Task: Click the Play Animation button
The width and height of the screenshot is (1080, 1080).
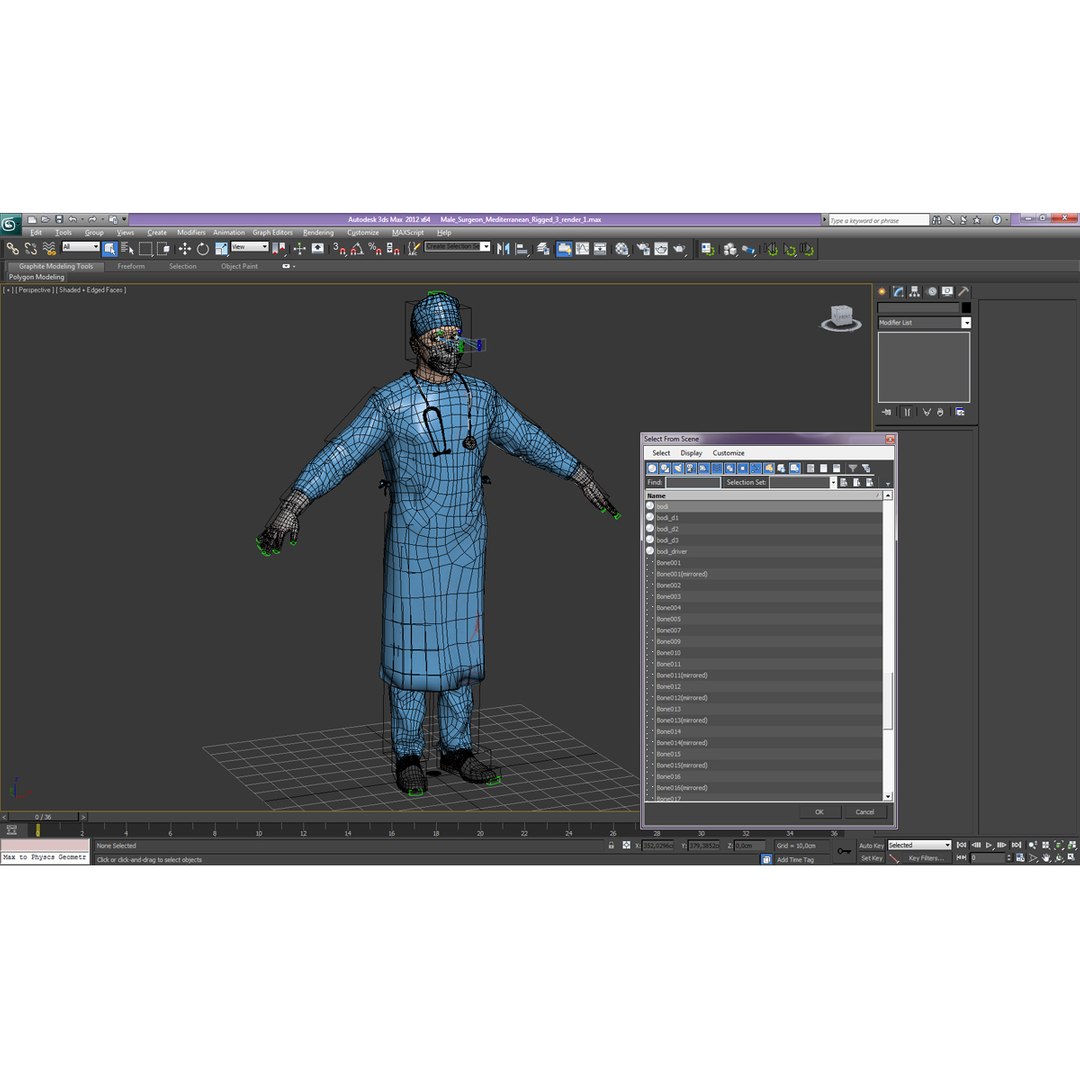Action: pos(989,845)
